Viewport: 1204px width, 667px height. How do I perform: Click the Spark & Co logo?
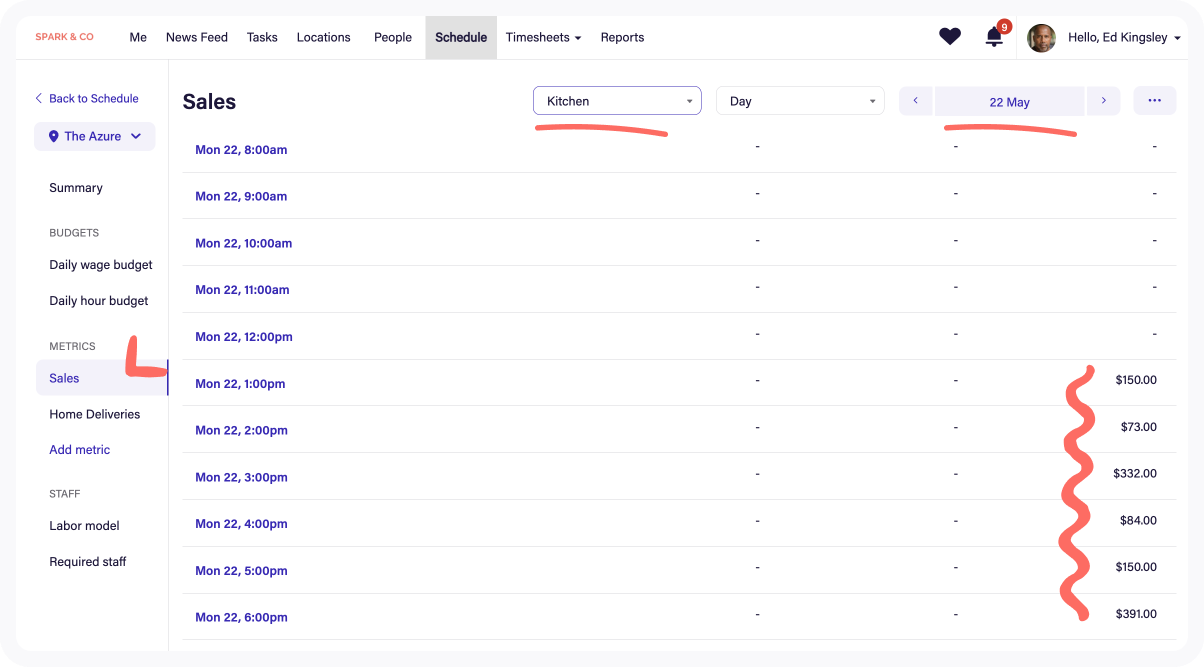coord(64,36)
